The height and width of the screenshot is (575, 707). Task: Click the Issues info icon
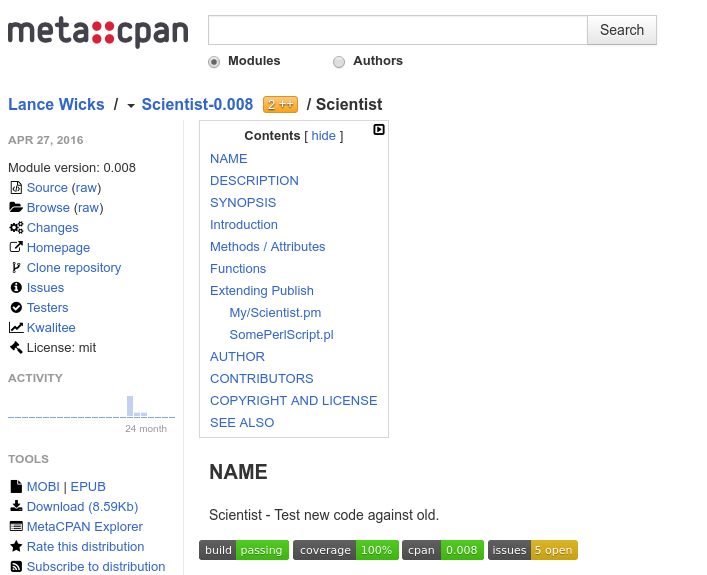[16, 287]
